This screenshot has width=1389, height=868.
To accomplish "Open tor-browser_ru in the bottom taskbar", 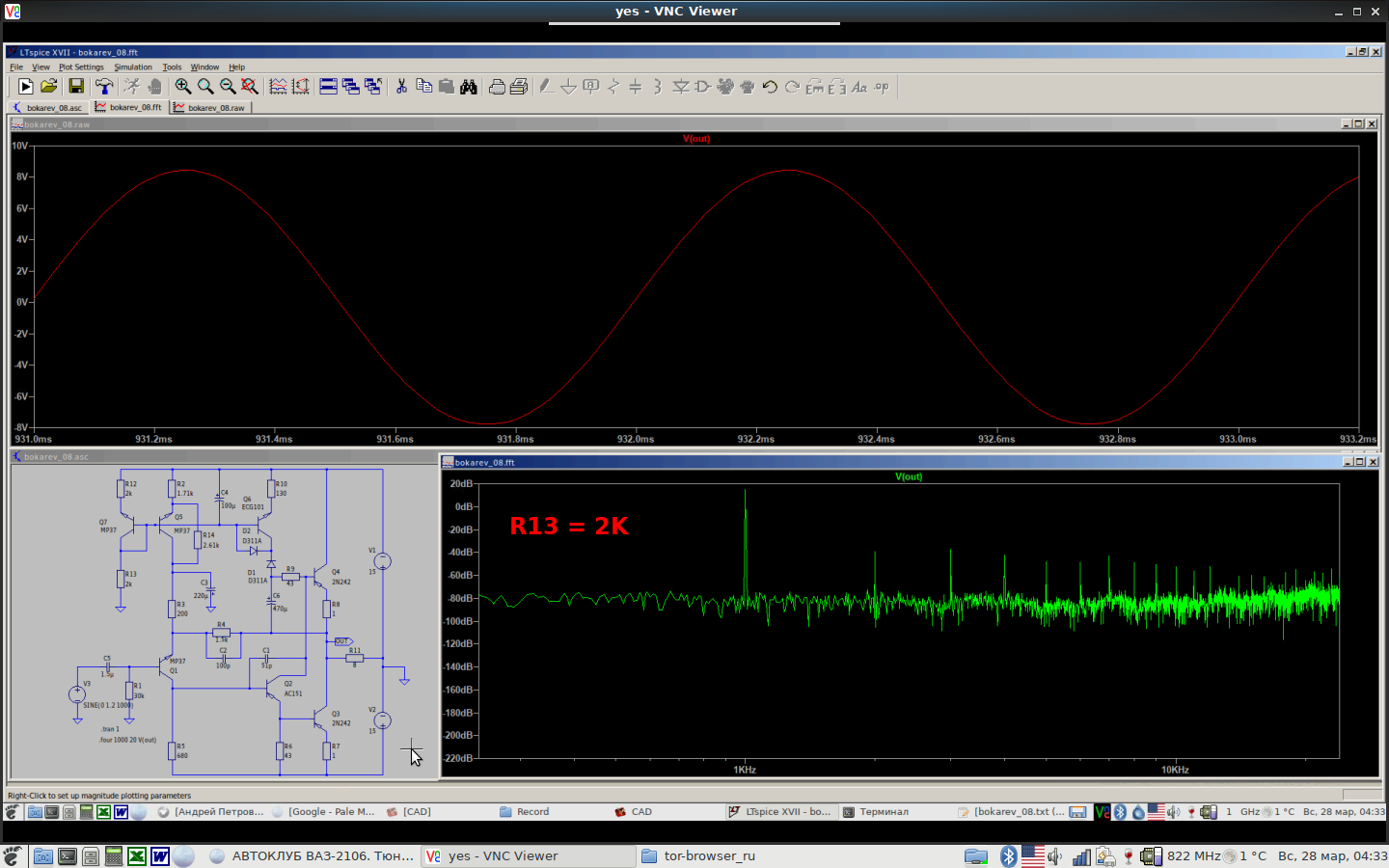I will [708, 855].
